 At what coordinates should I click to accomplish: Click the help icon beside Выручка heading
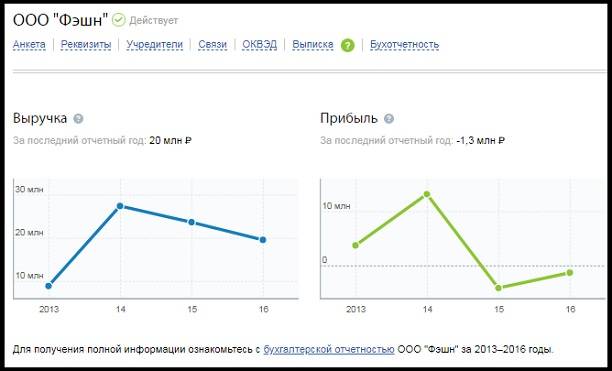point(78,119)
